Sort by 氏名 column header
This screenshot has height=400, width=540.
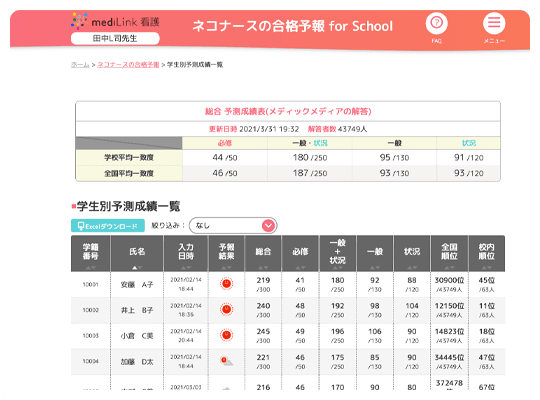tap(137, 254)
